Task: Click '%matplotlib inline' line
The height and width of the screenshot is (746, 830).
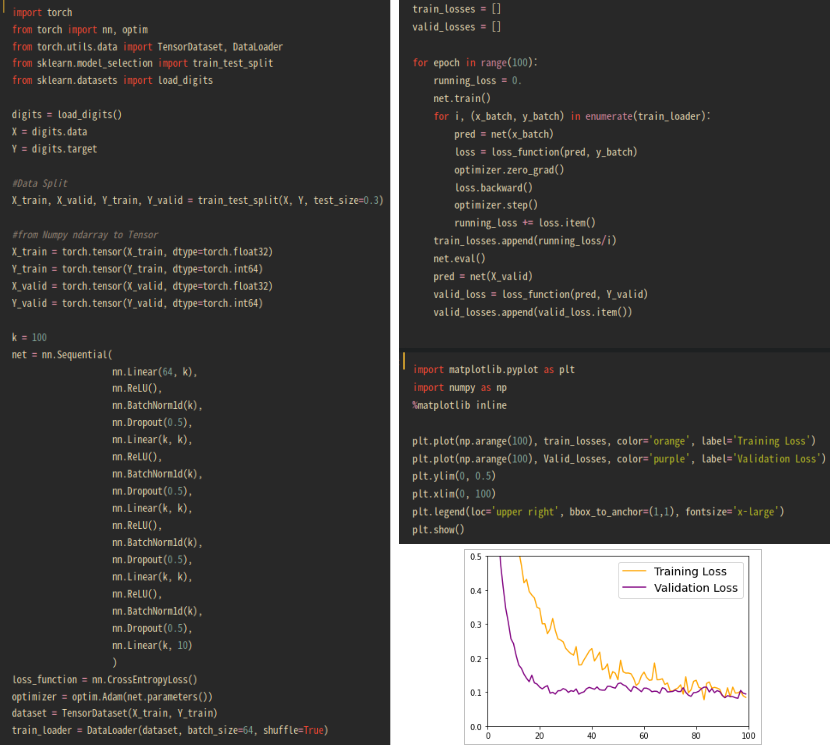Action: (x=460, y=405)
